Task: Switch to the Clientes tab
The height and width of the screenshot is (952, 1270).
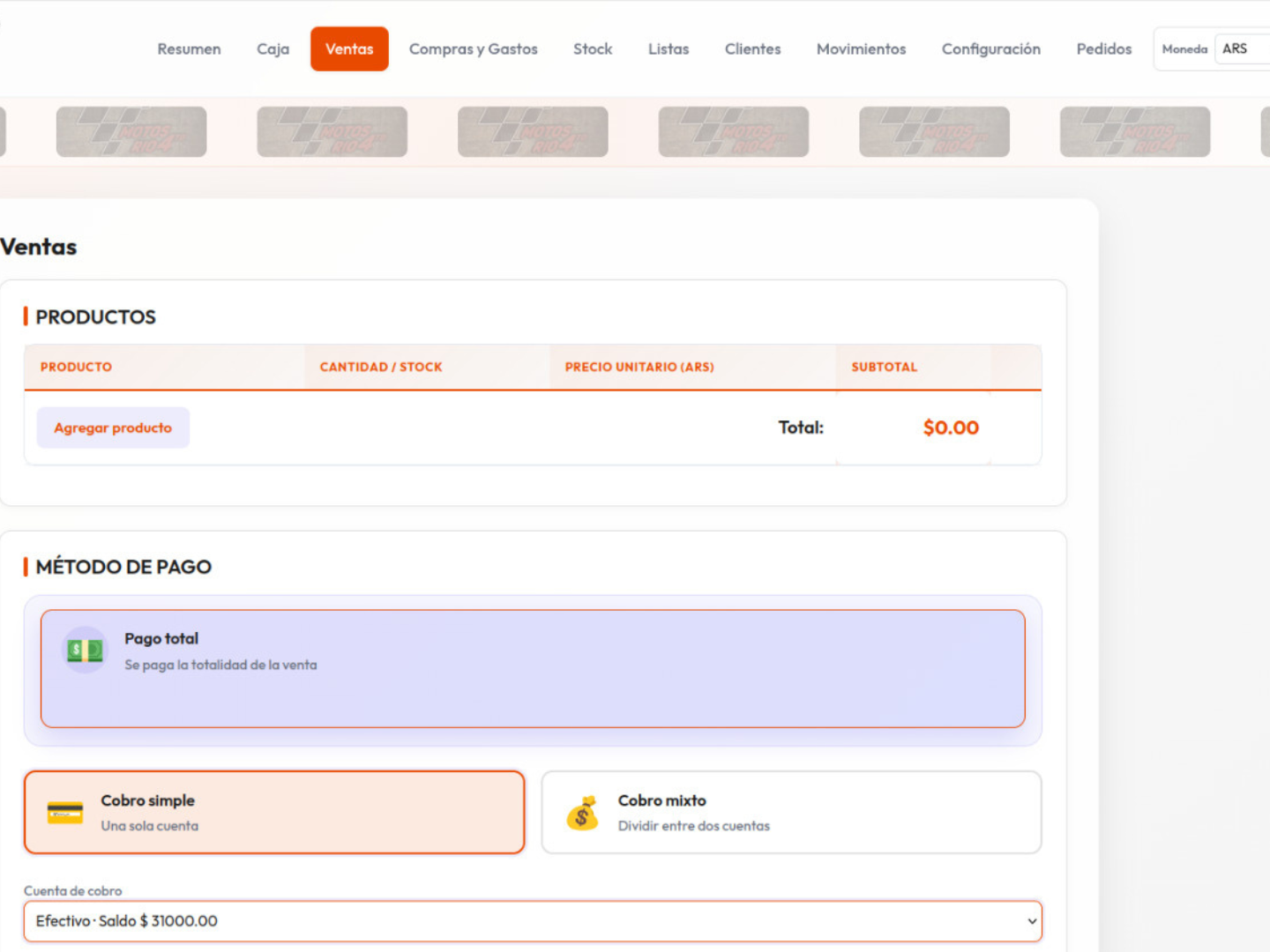Action: coord(752,49)
